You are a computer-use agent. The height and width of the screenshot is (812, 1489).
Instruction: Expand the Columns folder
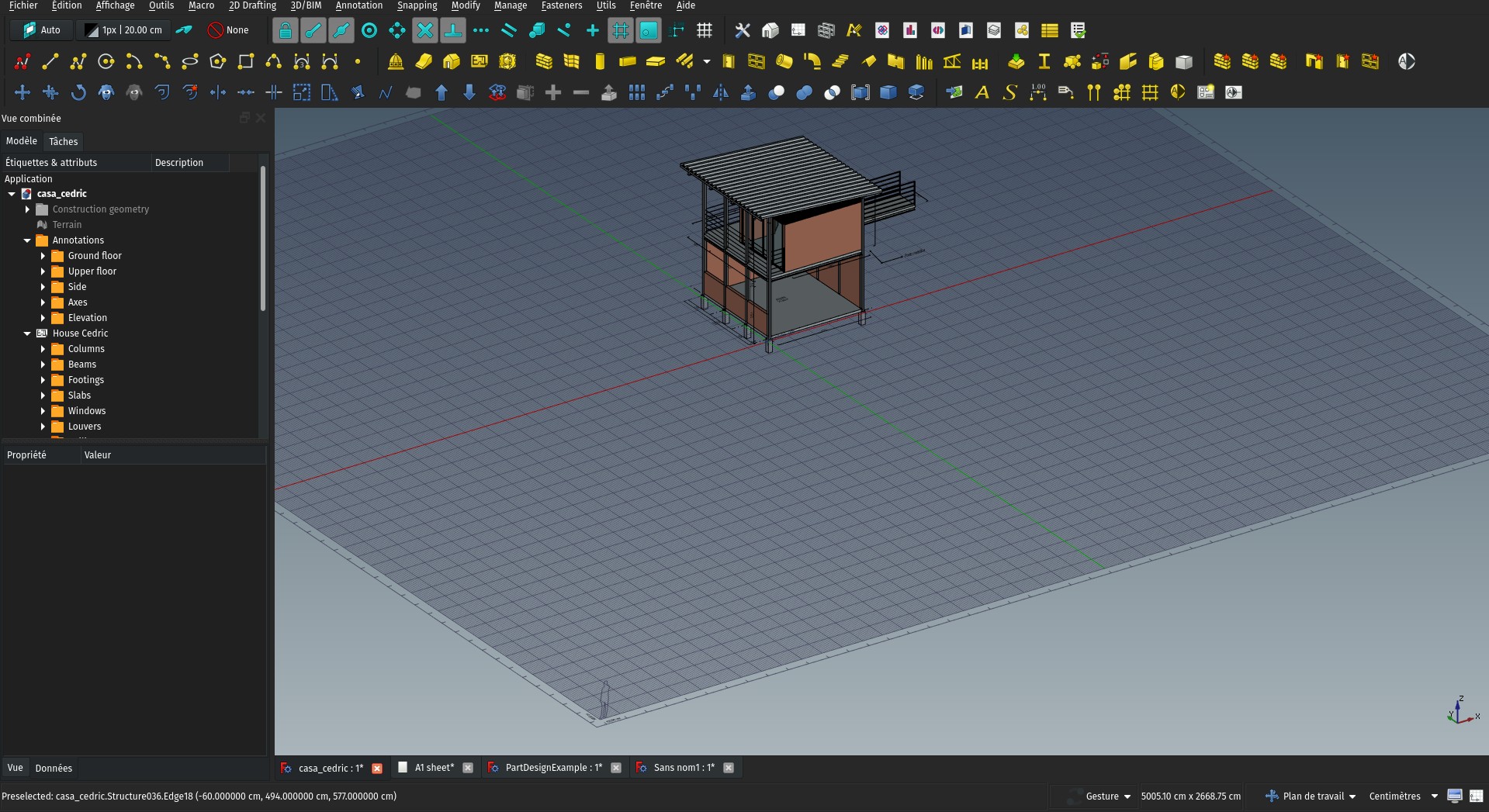43,349
